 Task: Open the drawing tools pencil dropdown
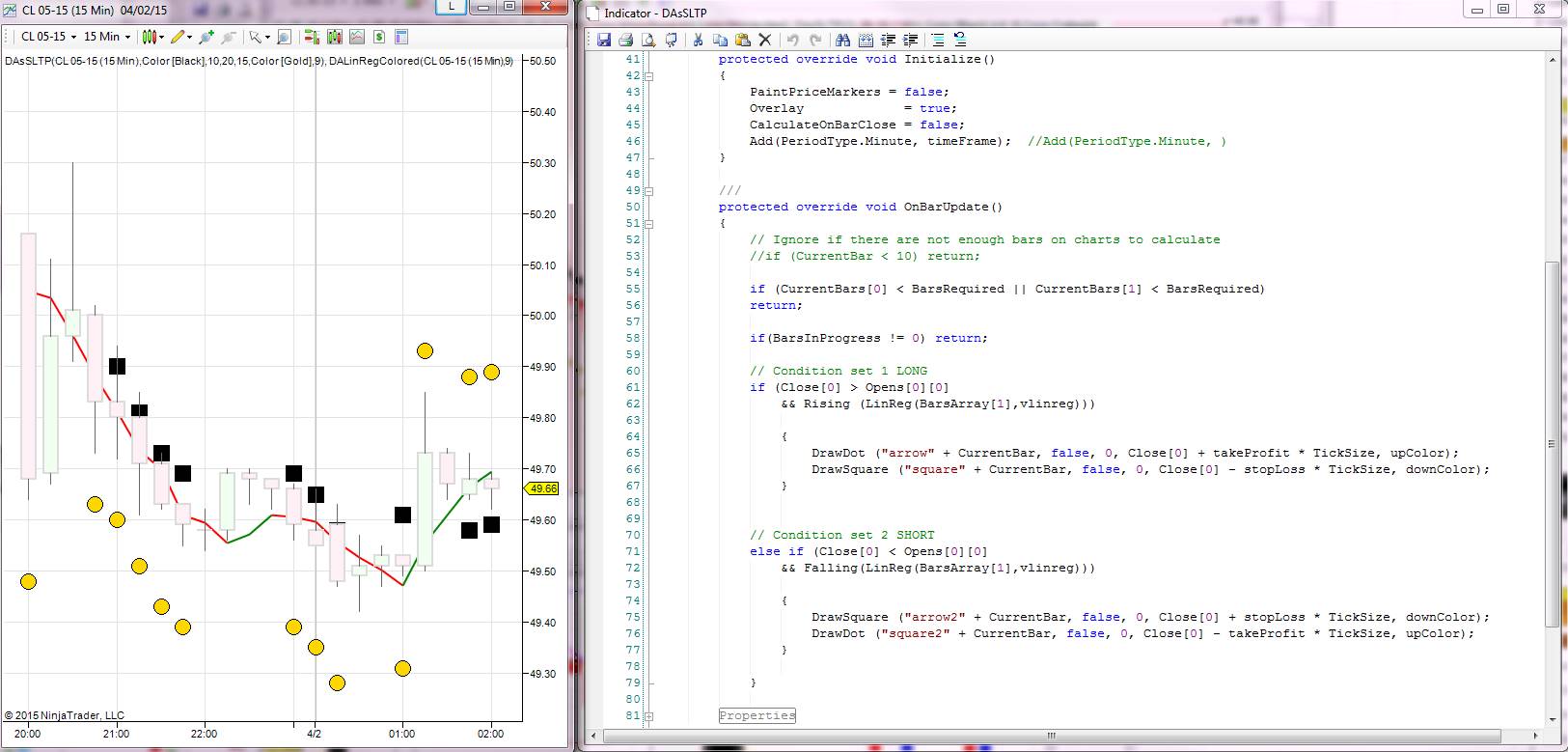[x=181, y=37]
